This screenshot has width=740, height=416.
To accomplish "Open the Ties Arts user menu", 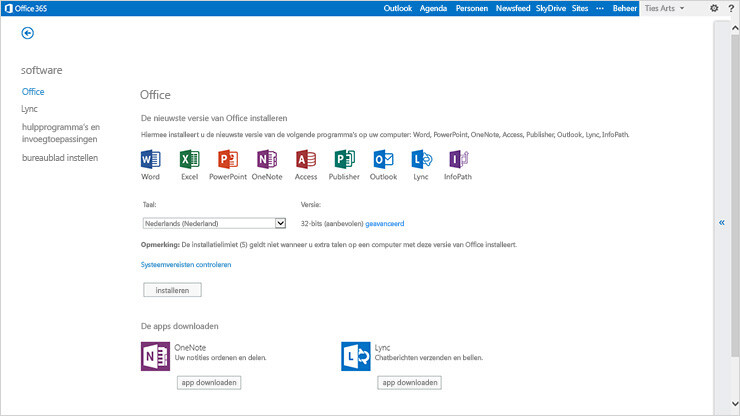I will click(664, 8).
